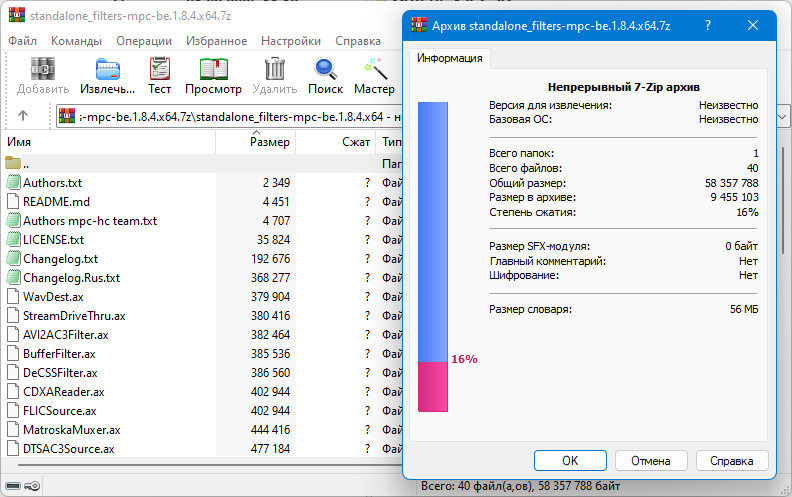Screen dimensions: 792x497
Task: Click the horizontal scrollbar under file list
Action: tap(210, 464)
